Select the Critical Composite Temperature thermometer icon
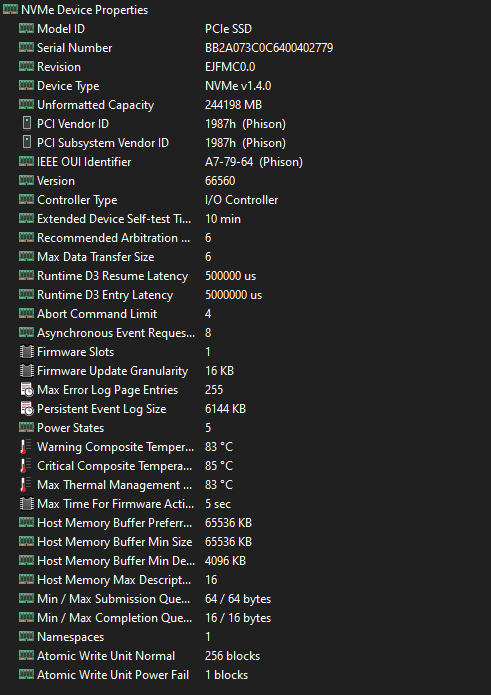Viewport: 491px width, 695px height. tap(26, 465)
